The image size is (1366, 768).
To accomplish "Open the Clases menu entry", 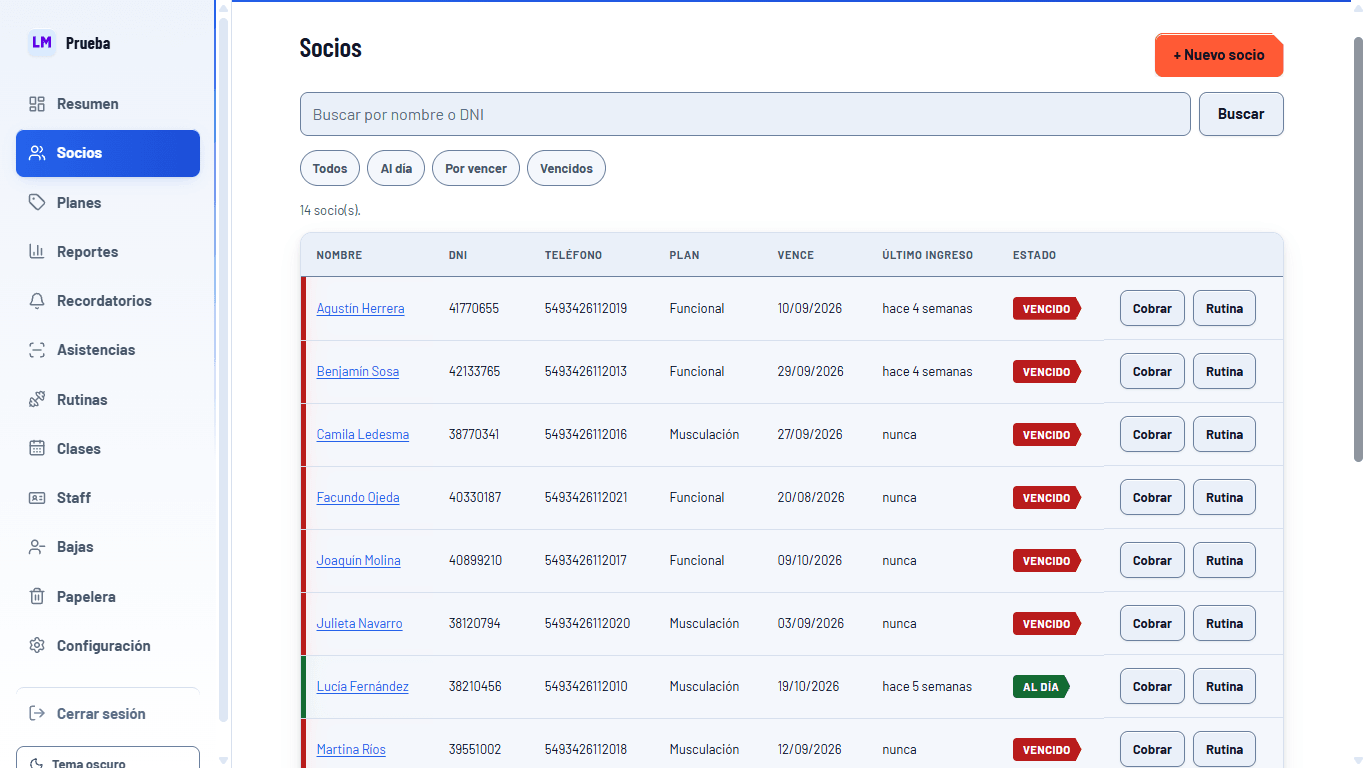I will coord(108,448).
